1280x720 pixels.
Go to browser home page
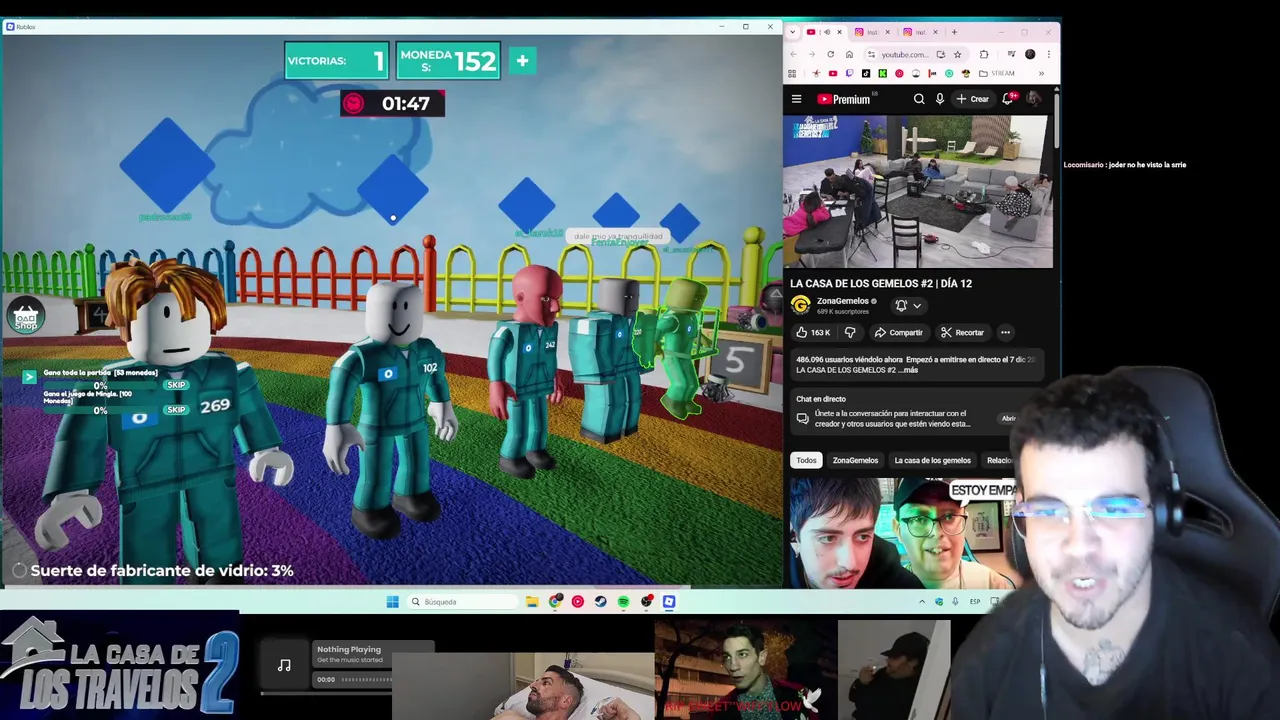tap(849, 54)
